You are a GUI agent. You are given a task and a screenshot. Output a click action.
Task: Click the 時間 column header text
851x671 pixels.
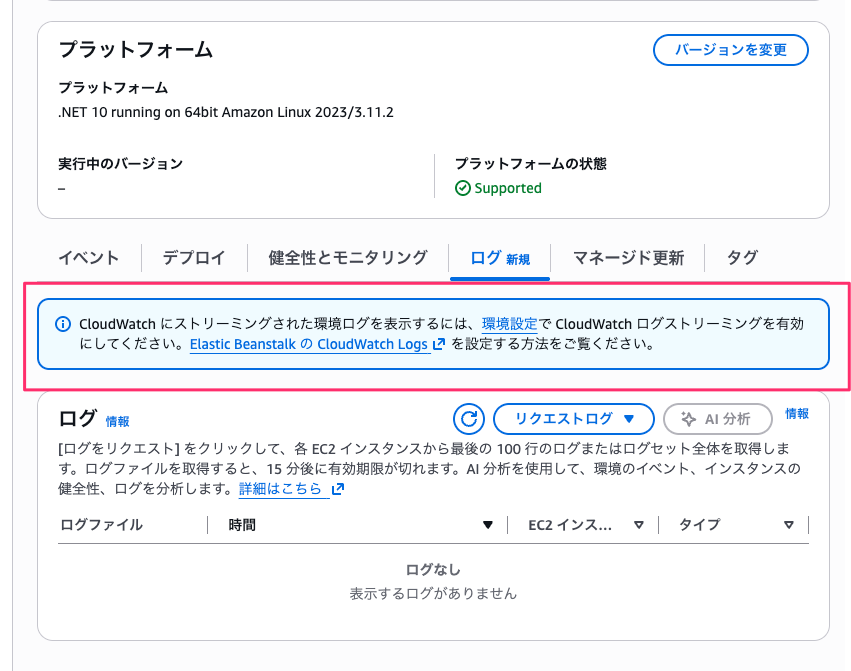point(242,525)
